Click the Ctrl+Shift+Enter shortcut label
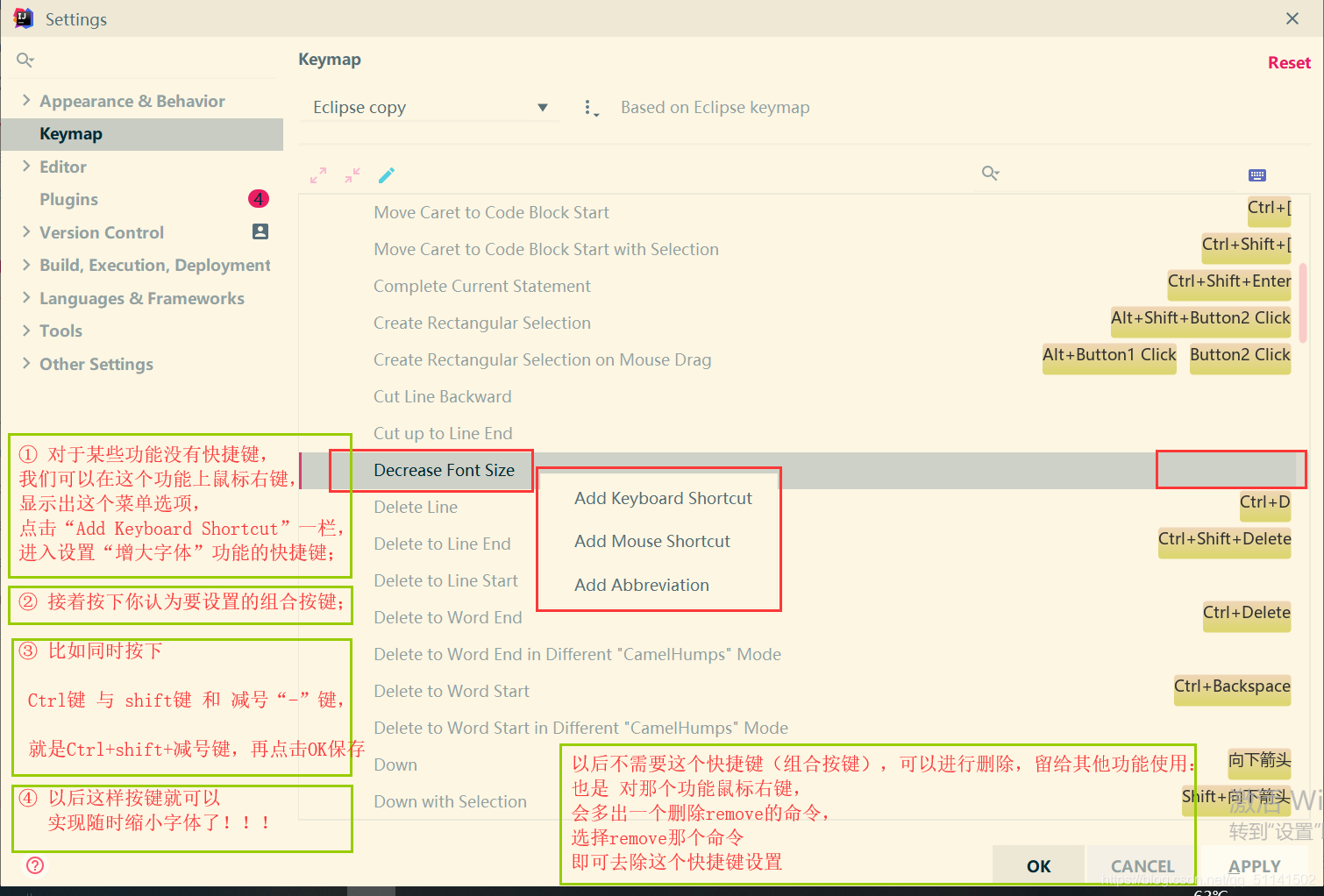Screen dimensions: 1324x896 [1229, 283]
